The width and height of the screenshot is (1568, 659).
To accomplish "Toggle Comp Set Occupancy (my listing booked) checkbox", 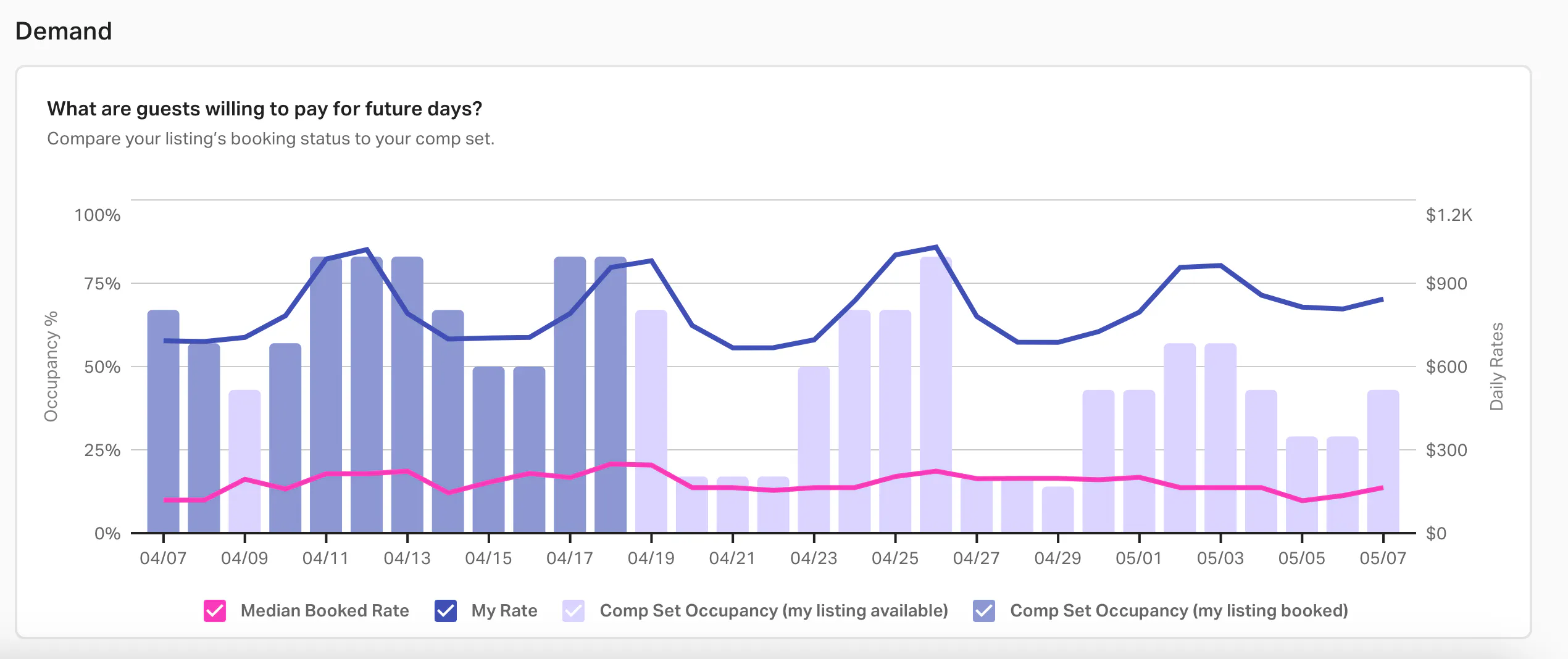I will tap(984, 611).
